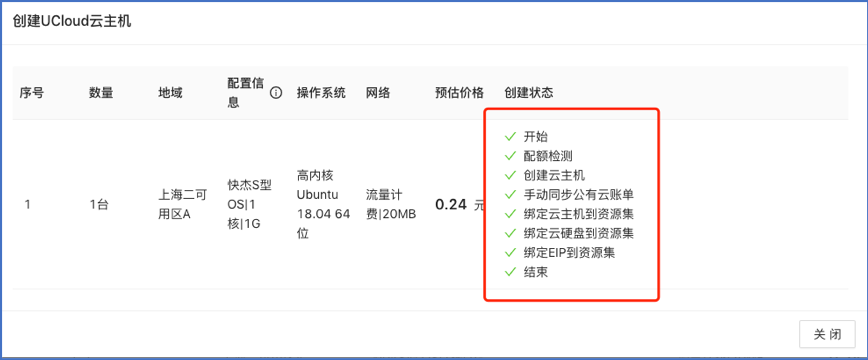Select the 创建云主机 status text
This screenshot has width=868, height=360.
[554, 175]
